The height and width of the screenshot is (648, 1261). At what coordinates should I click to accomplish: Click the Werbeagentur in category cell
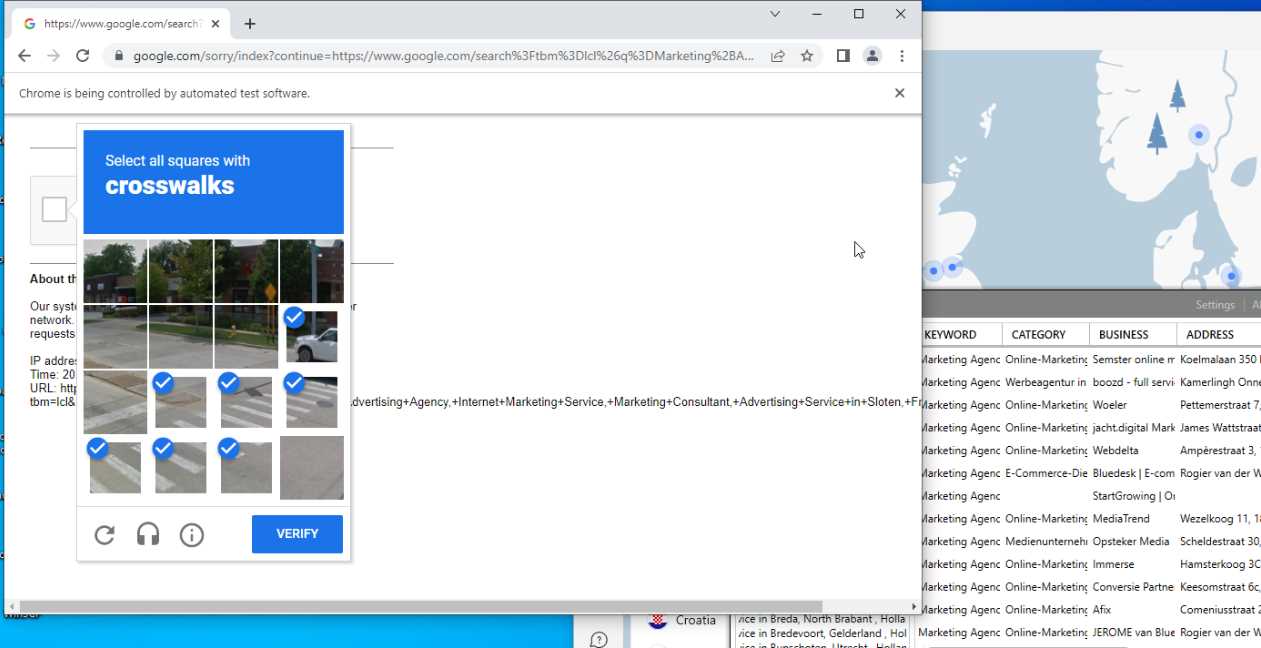pyautogui.click(x=1046, y=382)
